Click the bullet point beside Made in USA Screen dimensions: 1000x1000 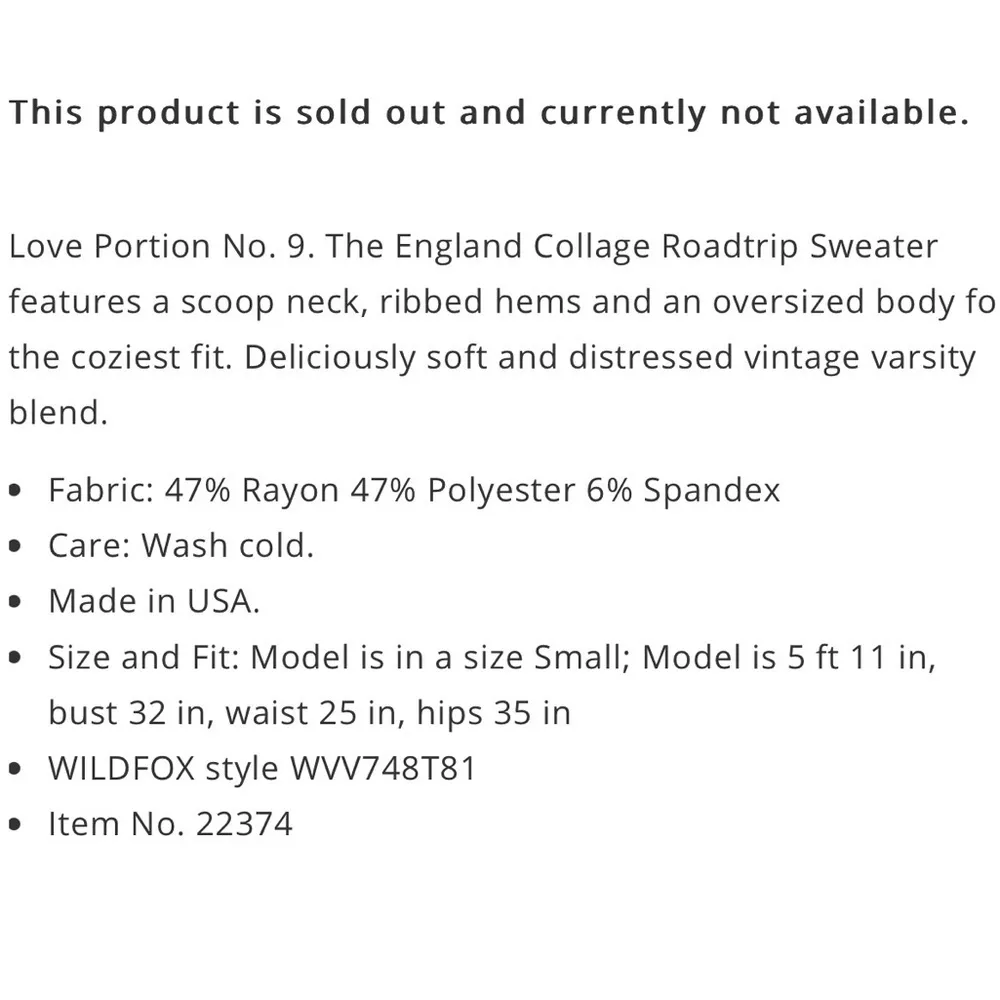15,602
